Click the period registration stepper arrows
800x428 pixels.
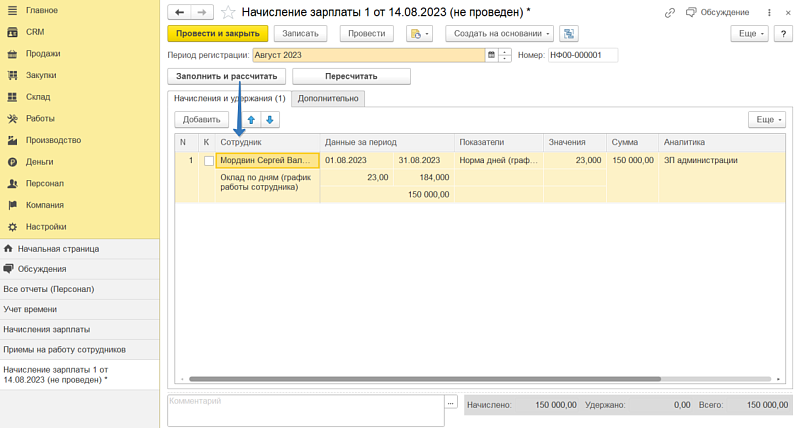pos(505,55)
